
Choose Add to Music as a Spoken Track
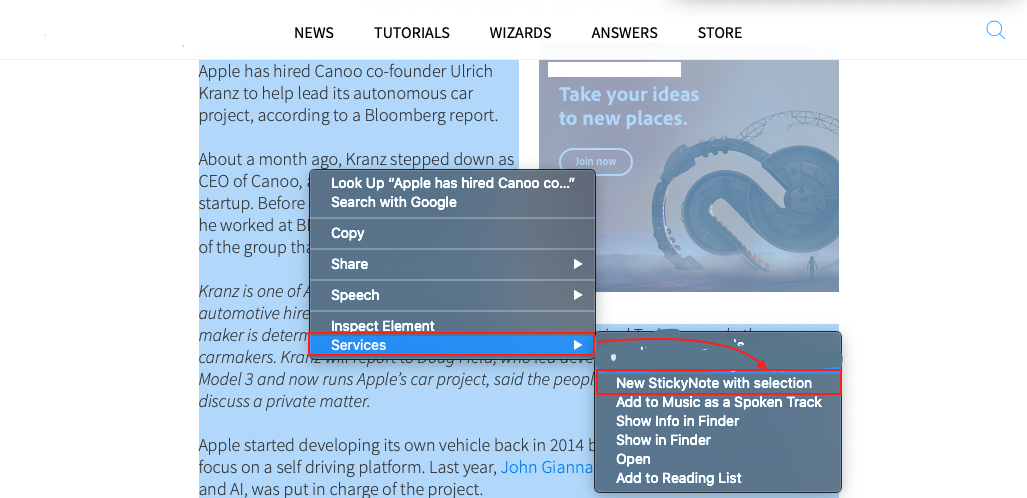(x=719, y=402)
